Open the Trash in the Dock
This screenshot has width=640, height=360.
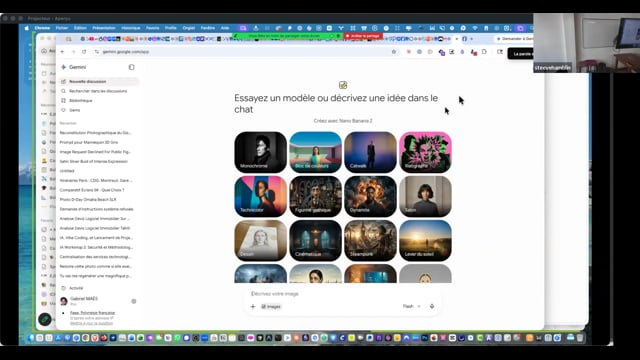580,338
